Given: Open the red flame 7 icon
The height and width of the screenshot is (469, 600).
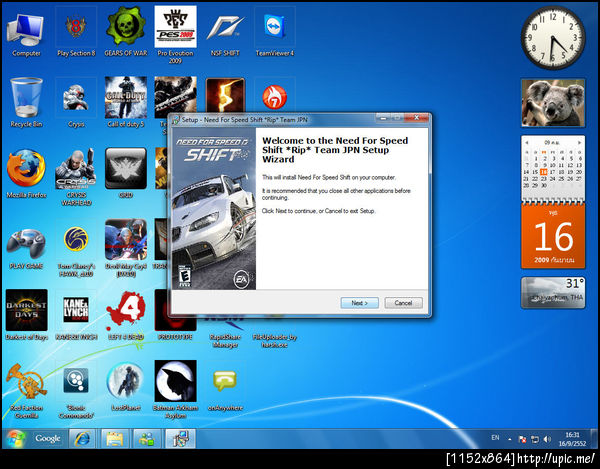Looking at the screenshot, I should [x=275, y=96].
